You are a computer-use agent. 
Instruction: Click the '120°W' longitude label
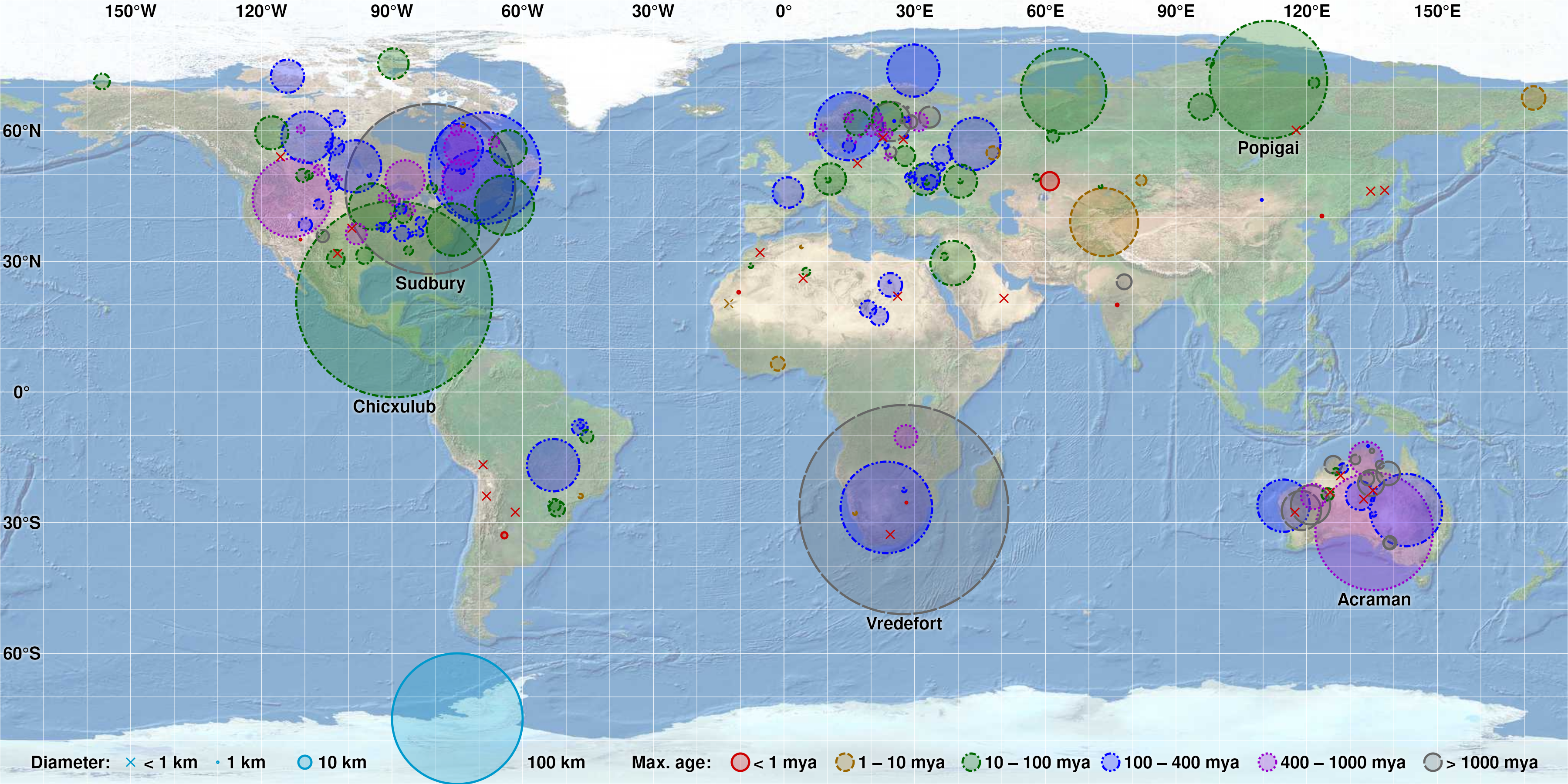pos(261,11)
